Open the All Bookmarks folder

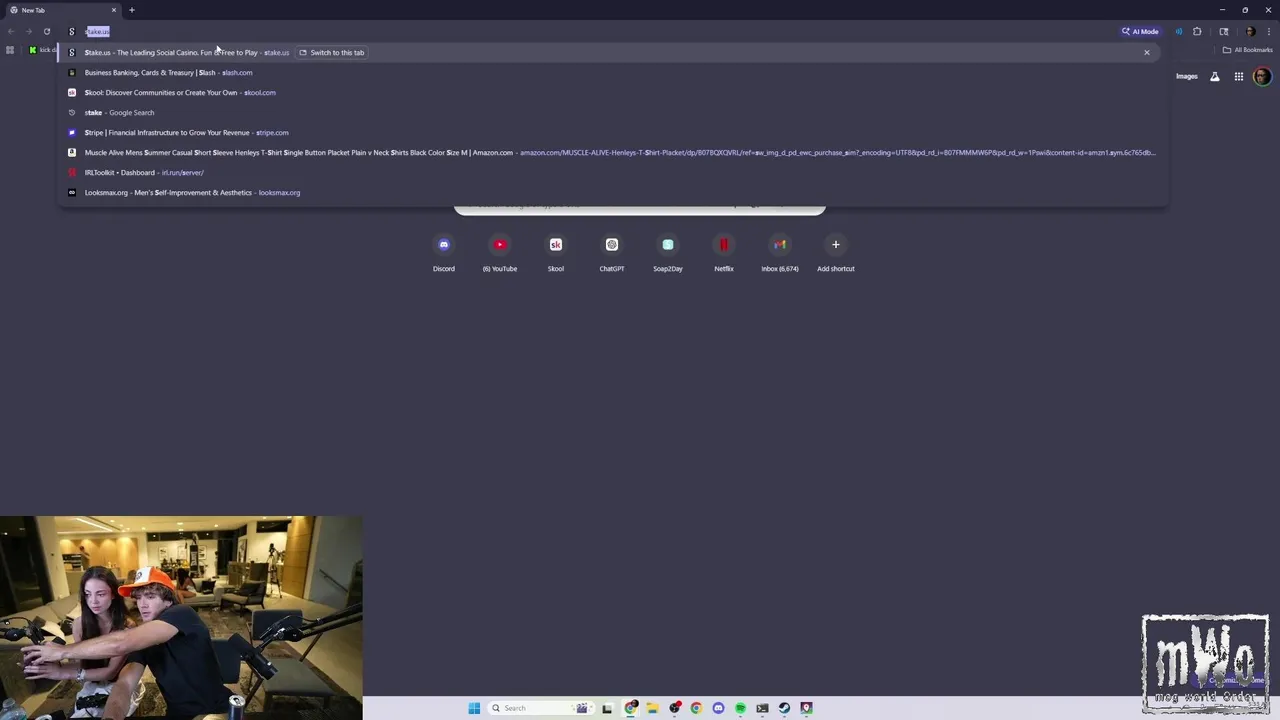click(x=1247, y=50)
